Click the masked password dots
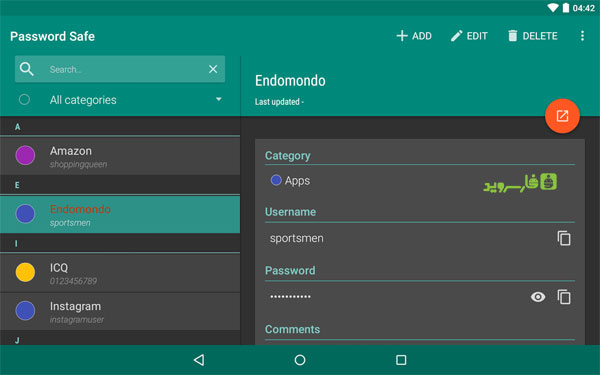This screenshot has height=375, width=600. [x=290, y=297]
